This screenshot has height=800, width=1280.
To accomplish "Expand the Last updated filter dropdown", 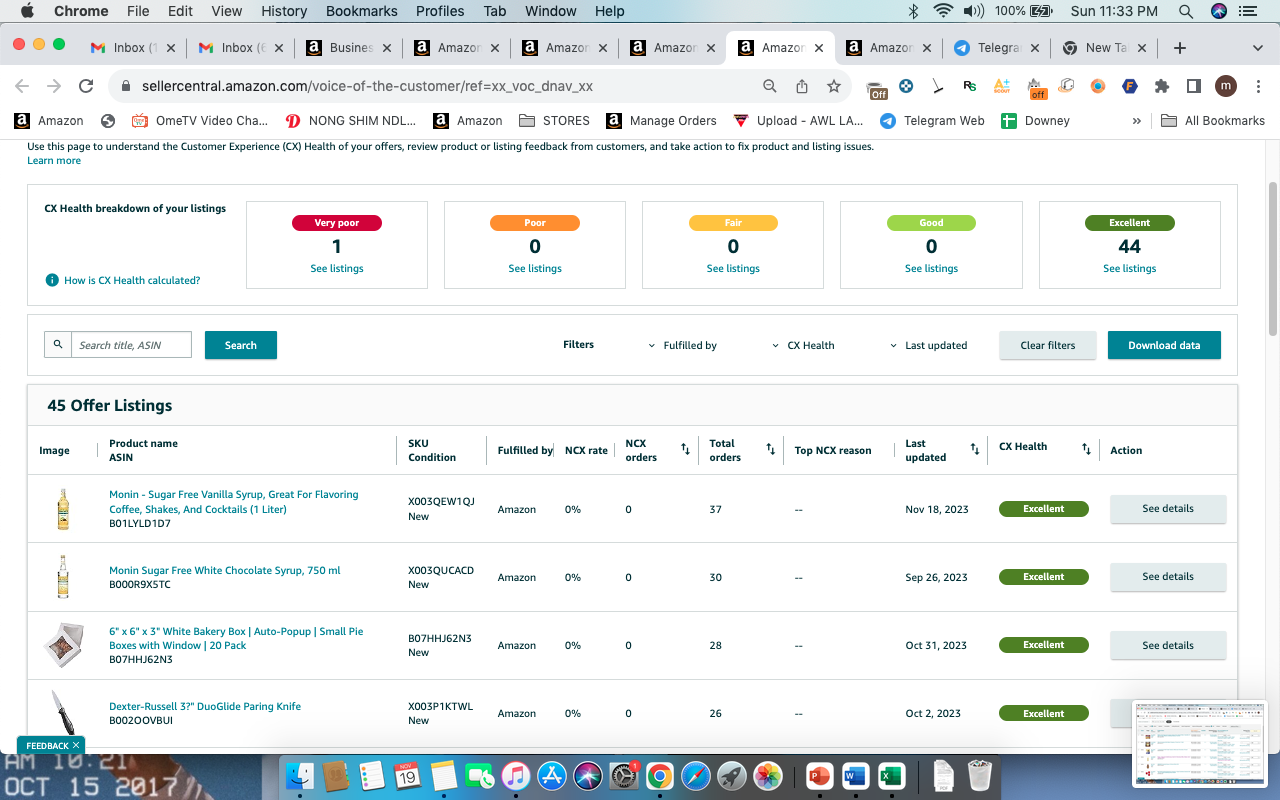I will 929,346.
